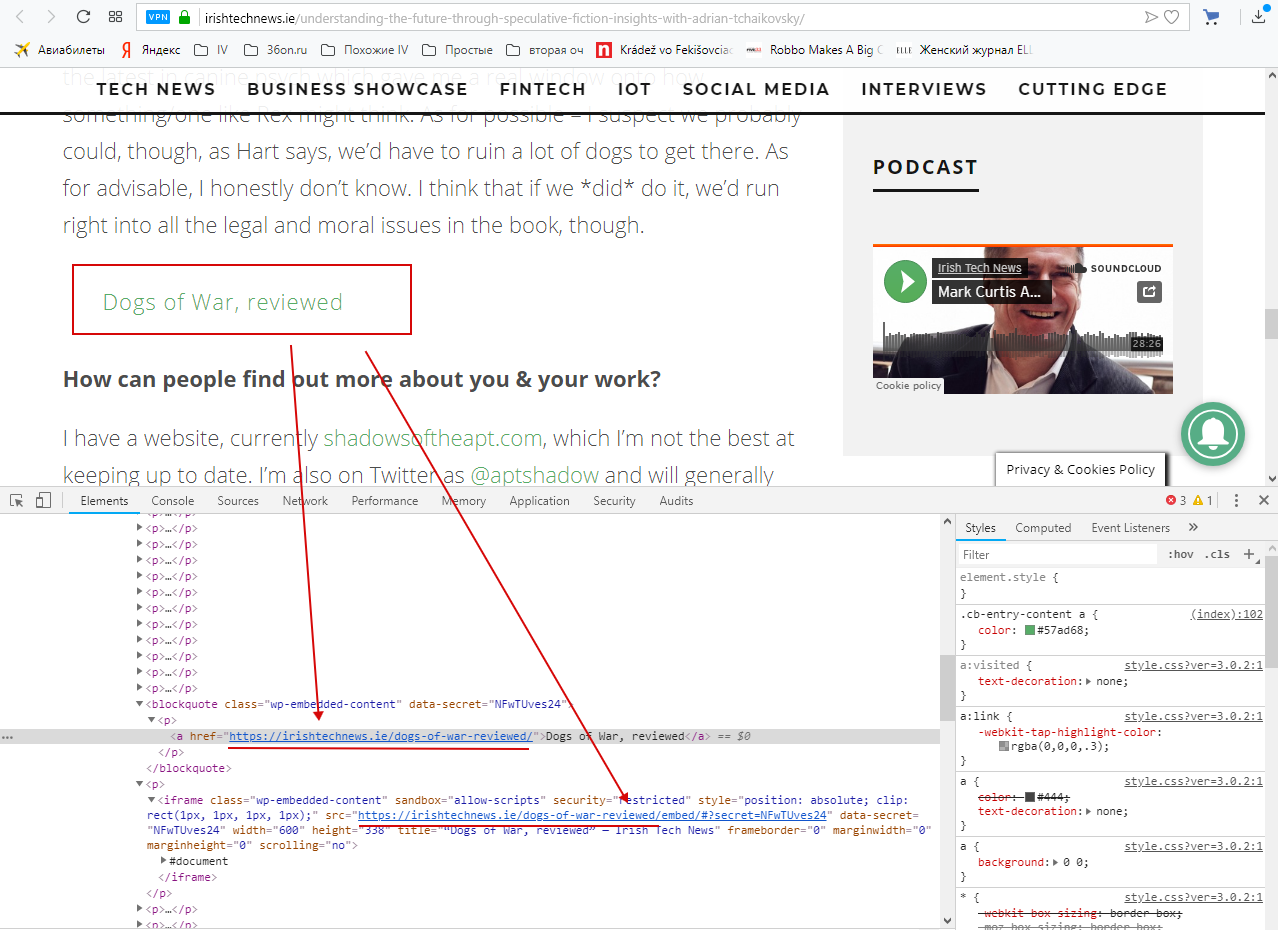Open the speed dial grid icon
This screenshot has height=930, width=1278.
point(115,17)
